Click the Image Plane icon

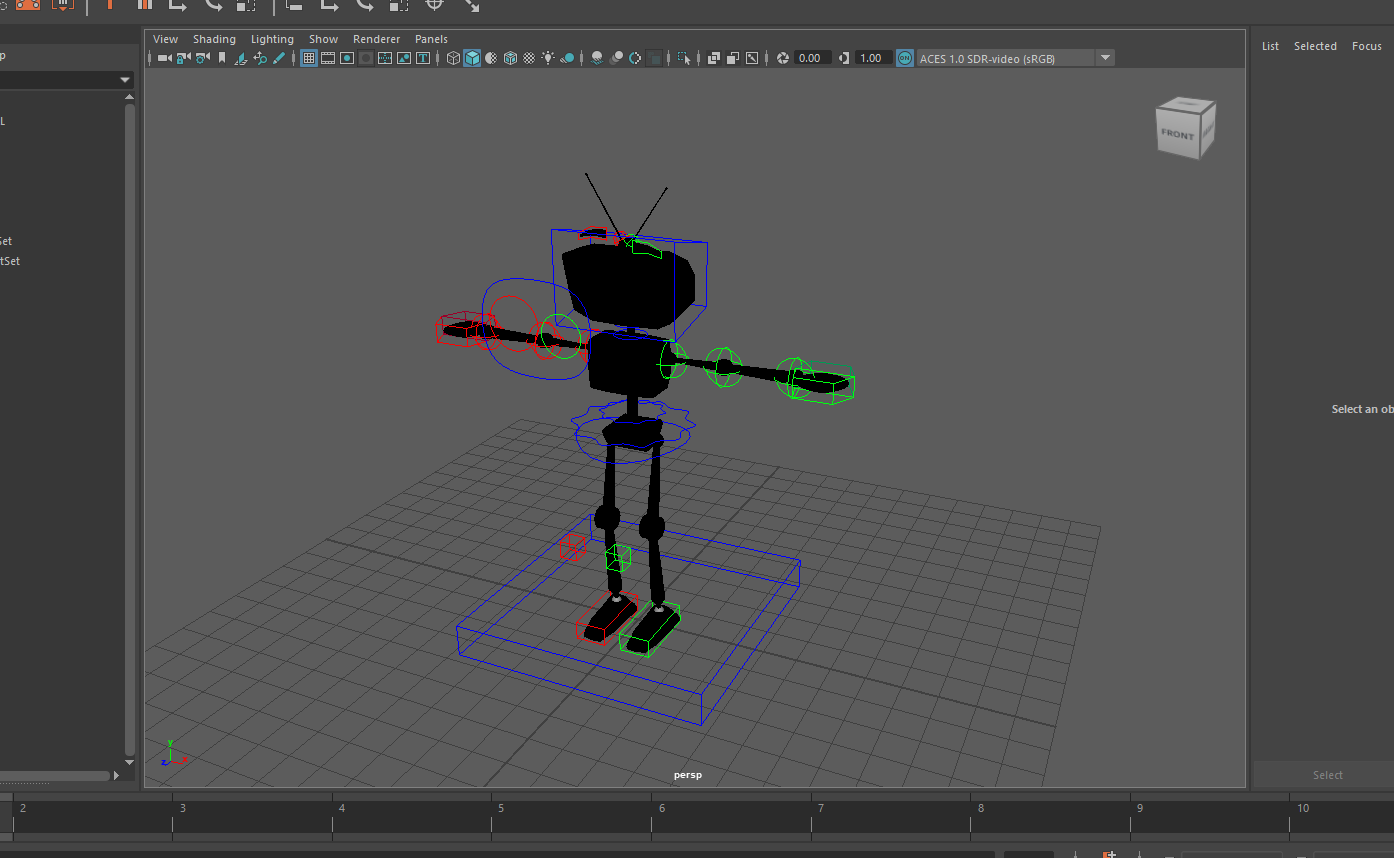(x=241, y=58)
